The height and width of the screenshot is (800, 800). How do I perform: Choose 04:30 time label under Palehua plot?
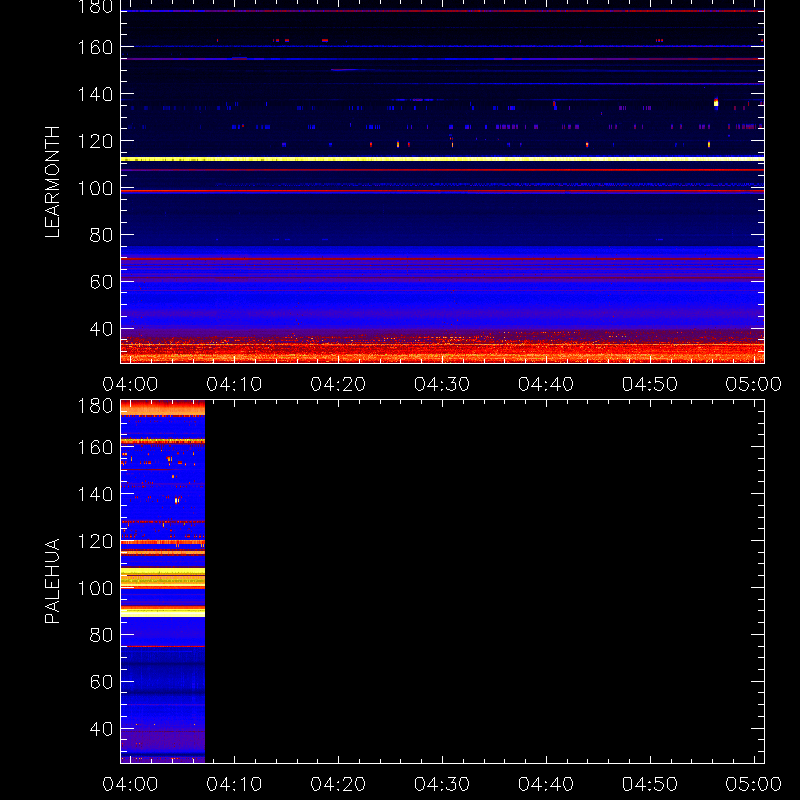pos(442,784)
